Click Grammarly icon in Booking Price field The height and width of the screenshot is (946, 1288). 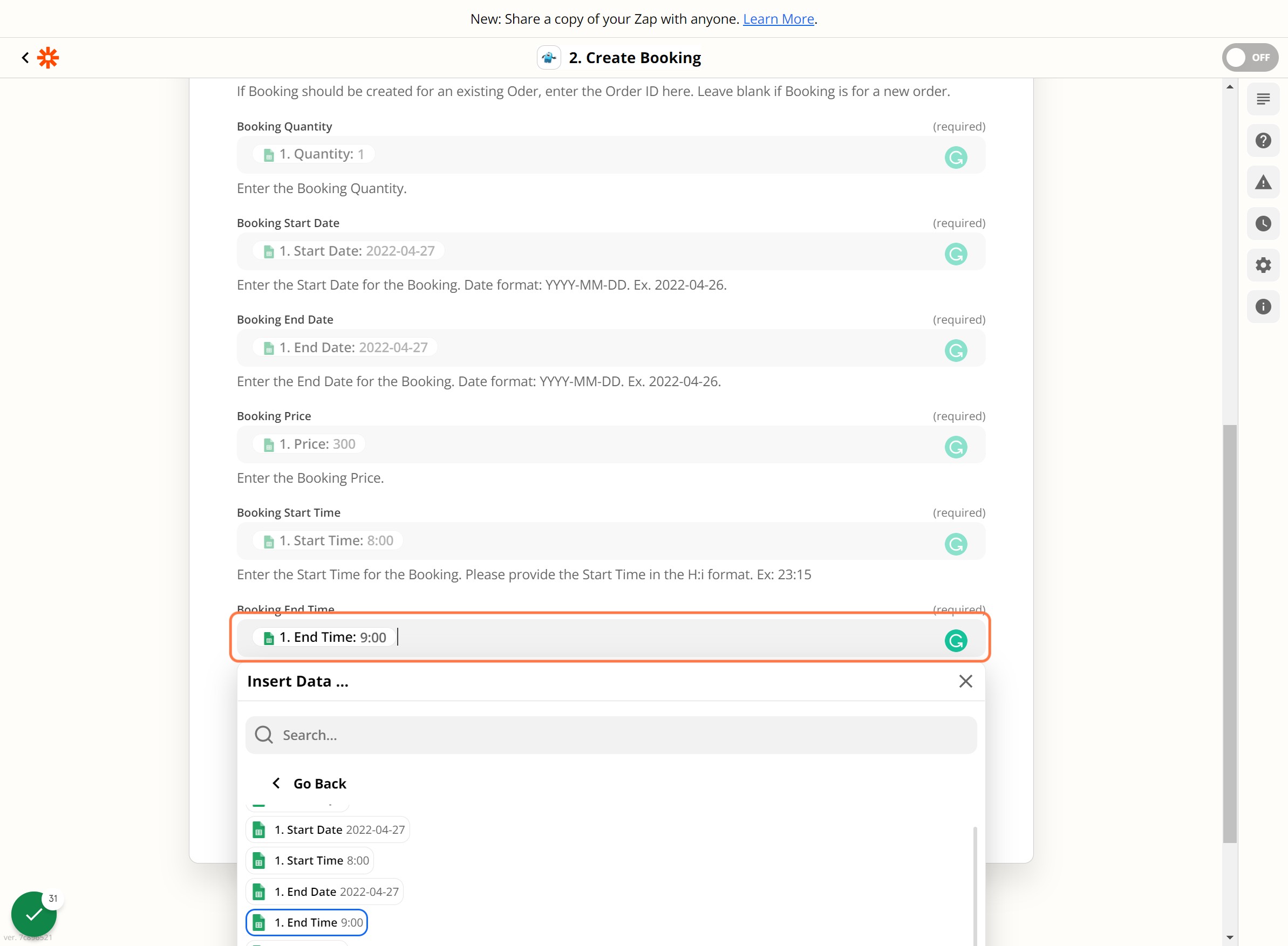(x=956, y=447)
